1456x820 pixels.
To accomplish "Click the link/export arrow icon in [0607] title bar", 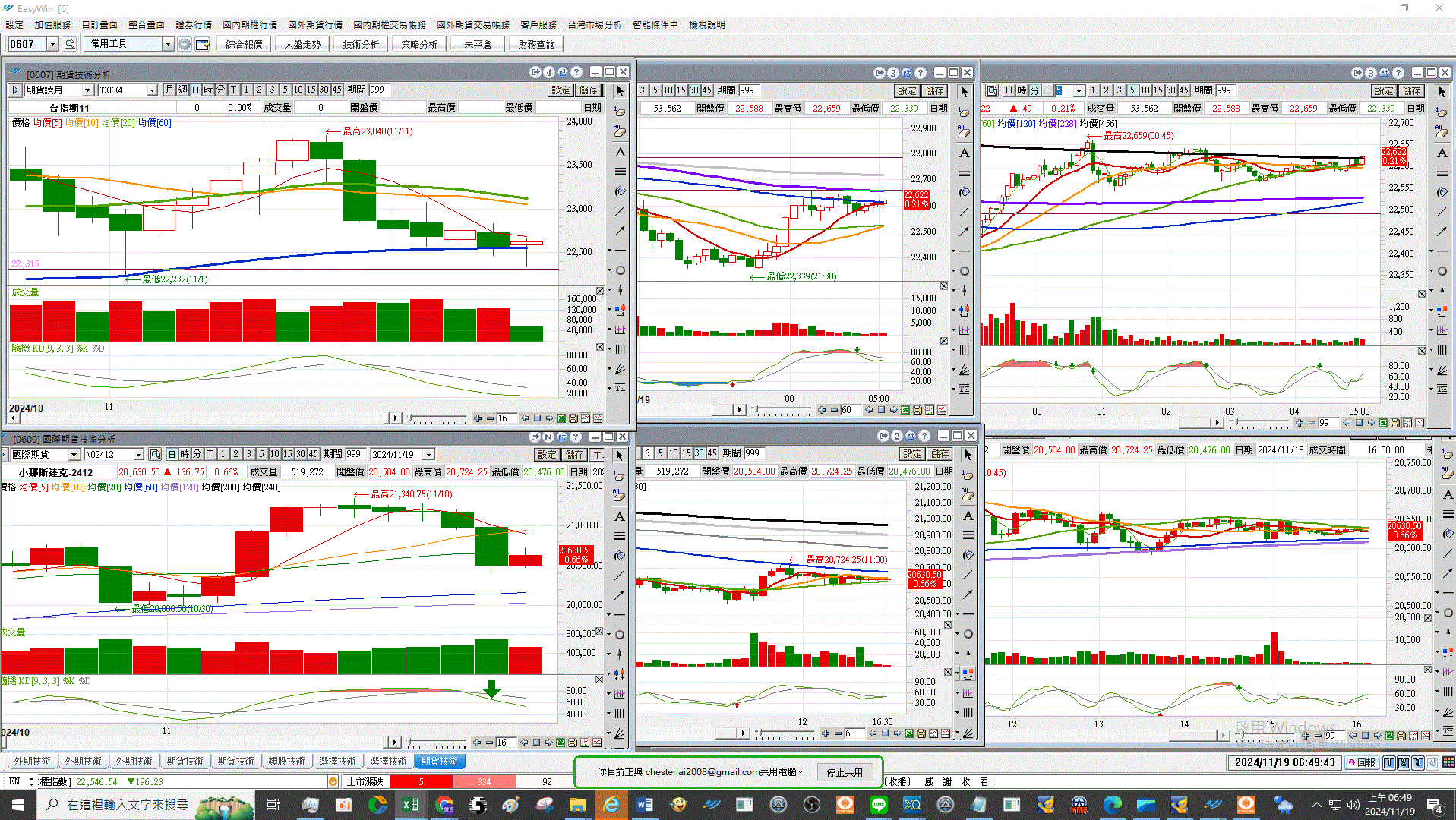I will [535, 72].
